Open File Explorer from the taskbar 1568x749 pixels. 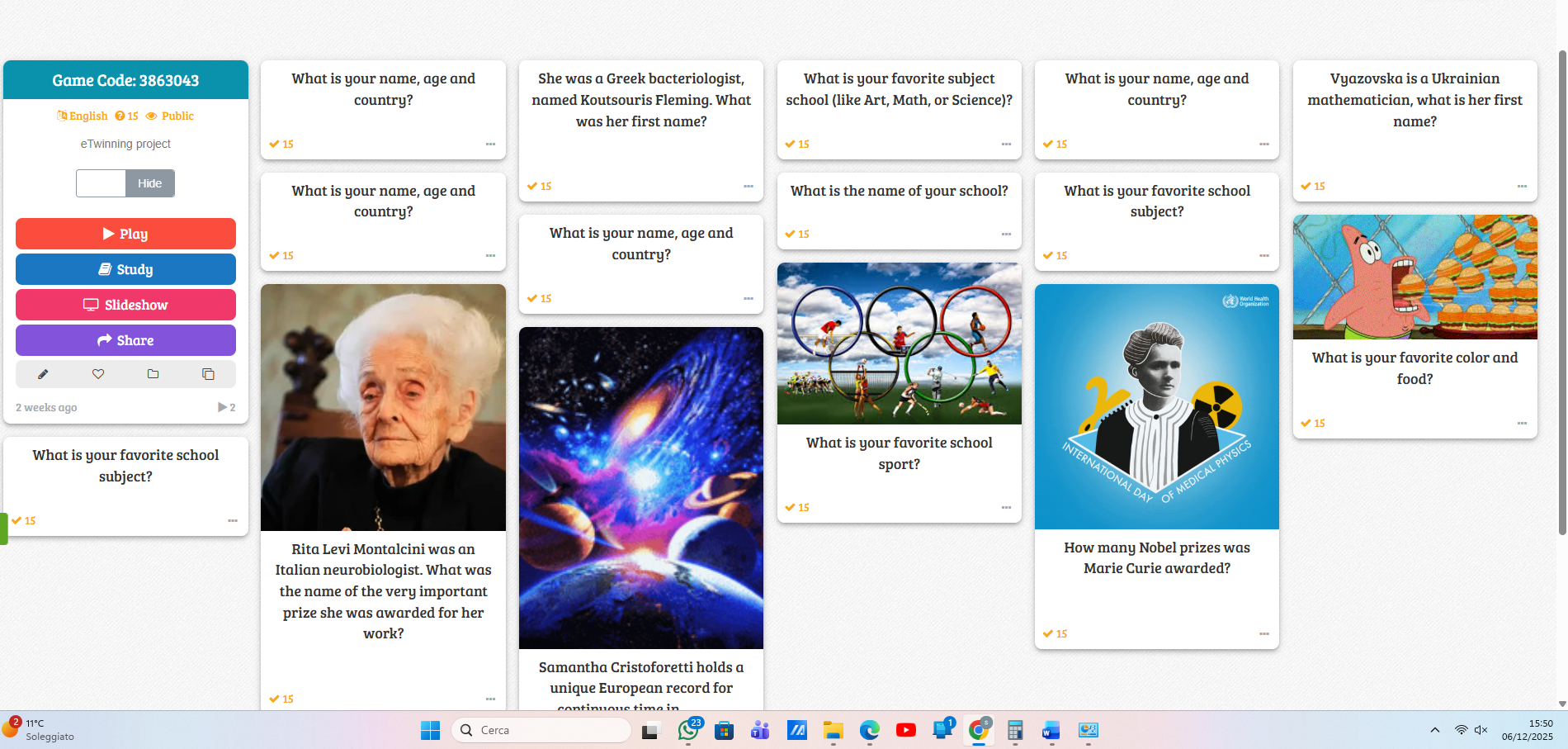834,730
